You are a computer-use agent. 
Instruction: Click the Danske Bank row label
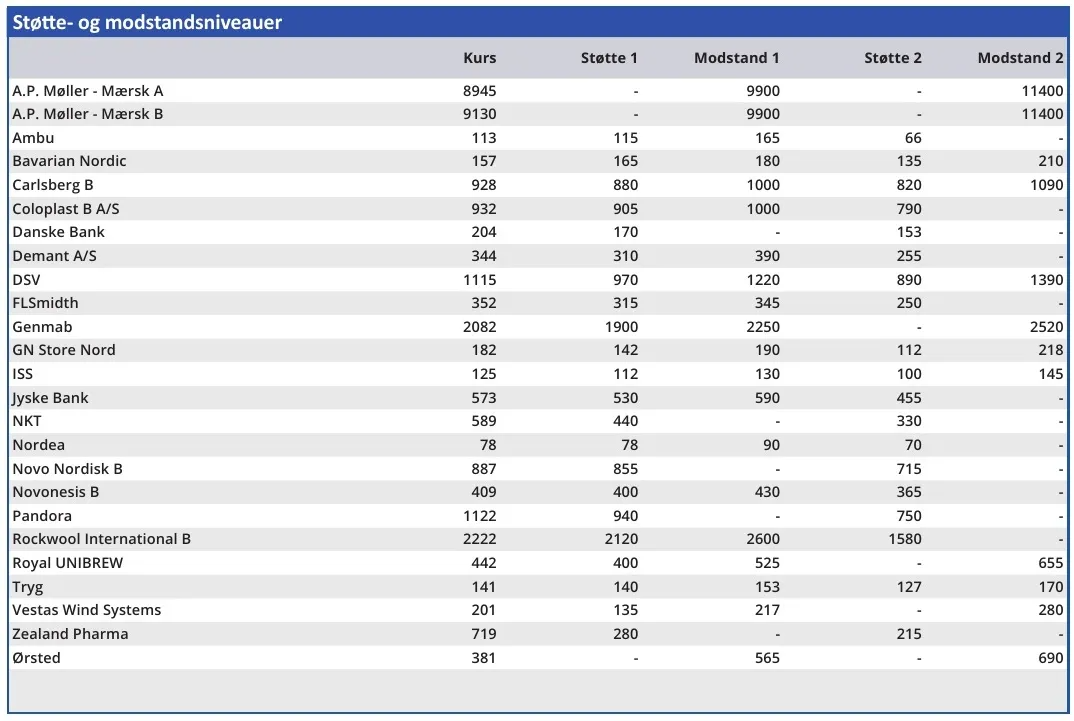(x=58, y=232)
